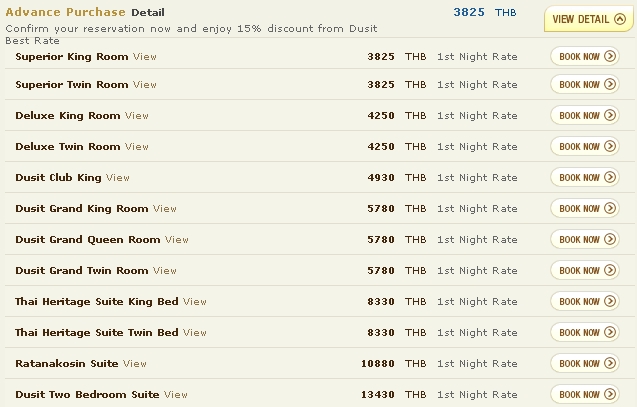View the Superior King Room details

pos(145,57)
